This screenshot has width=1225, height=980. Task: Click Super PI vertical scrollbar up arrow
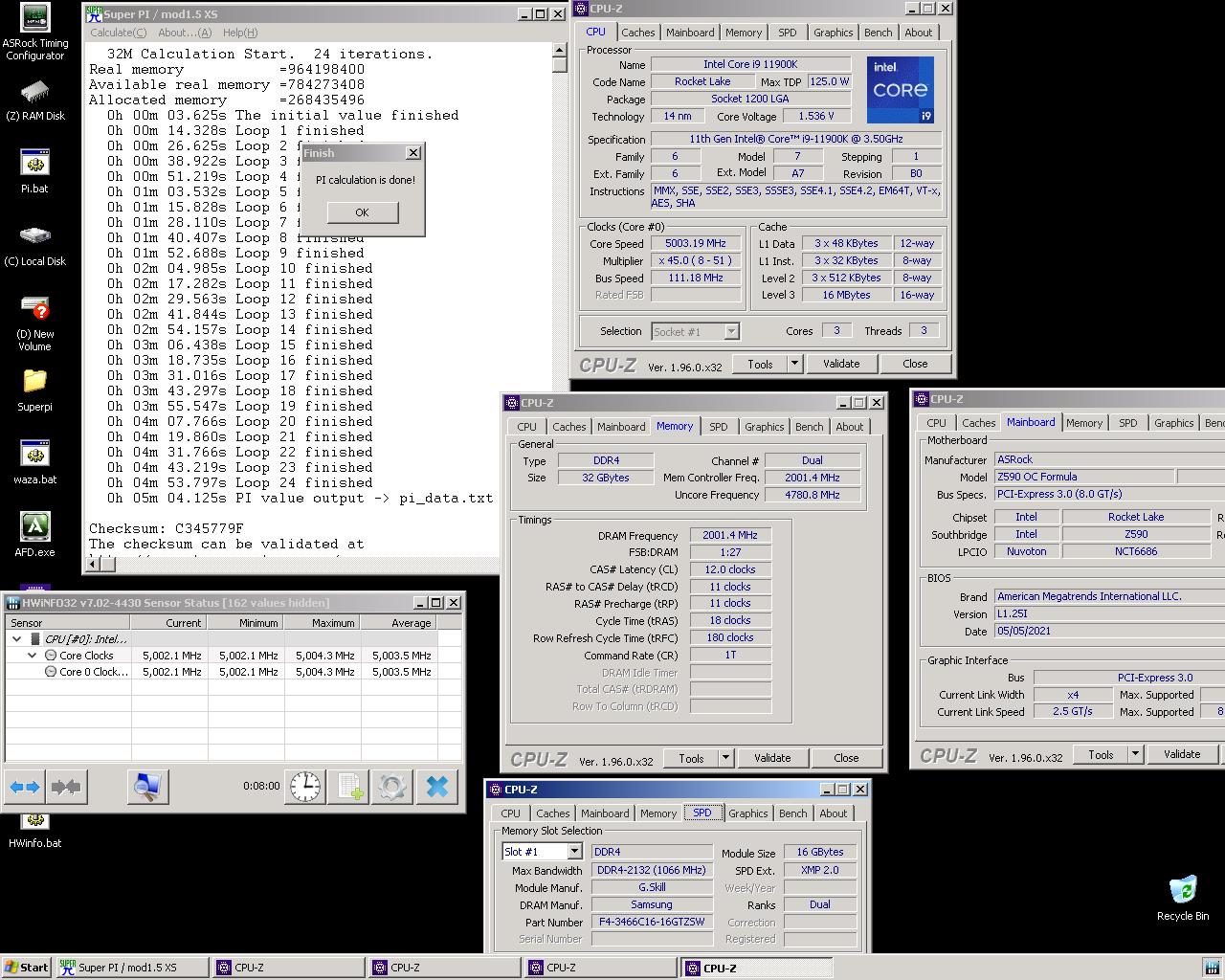[560, 50]
